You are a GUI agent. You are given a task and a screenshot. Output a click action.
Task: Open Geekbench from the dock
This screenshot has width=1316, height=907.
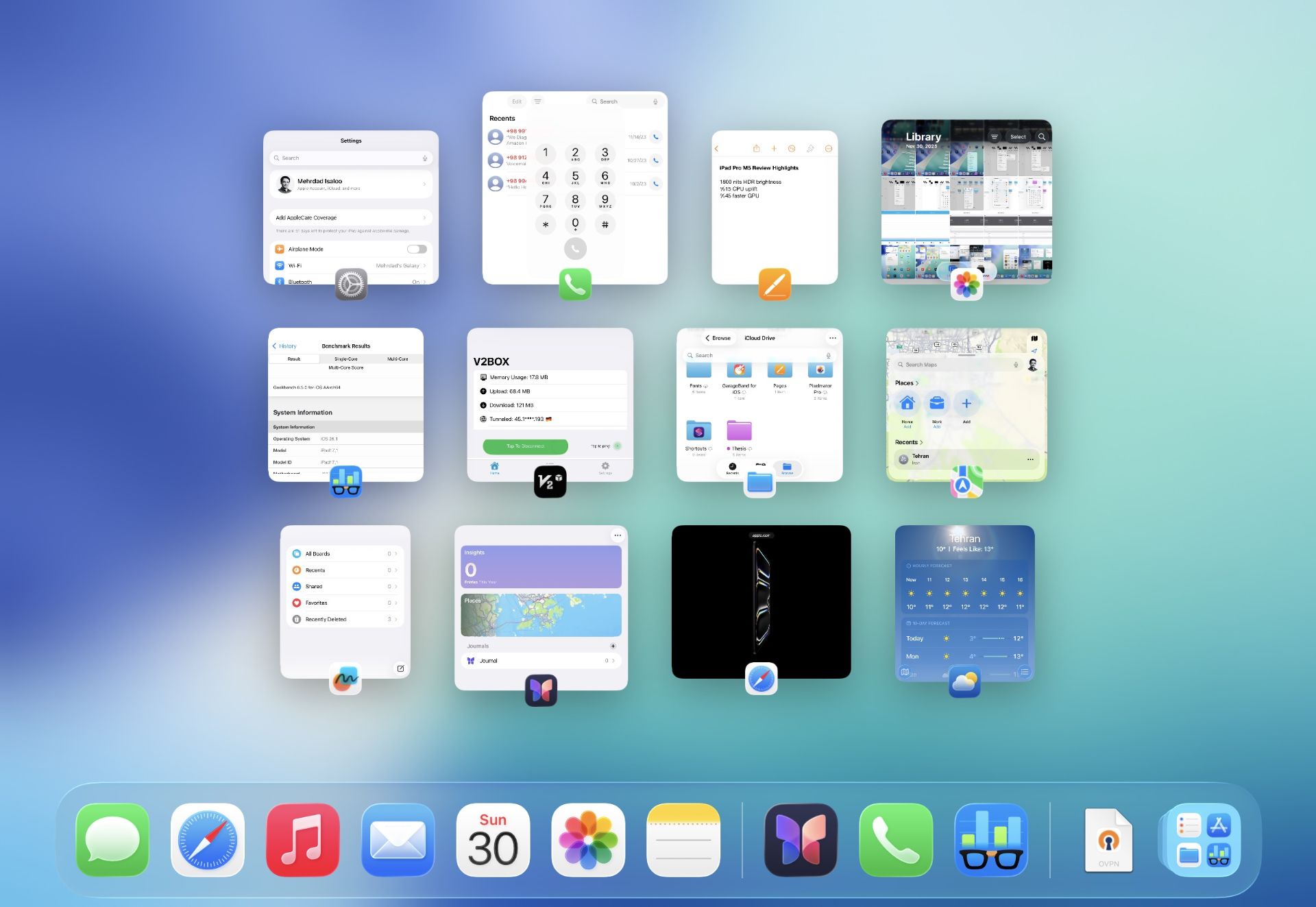pyautogui.click(x=990, y=839)
